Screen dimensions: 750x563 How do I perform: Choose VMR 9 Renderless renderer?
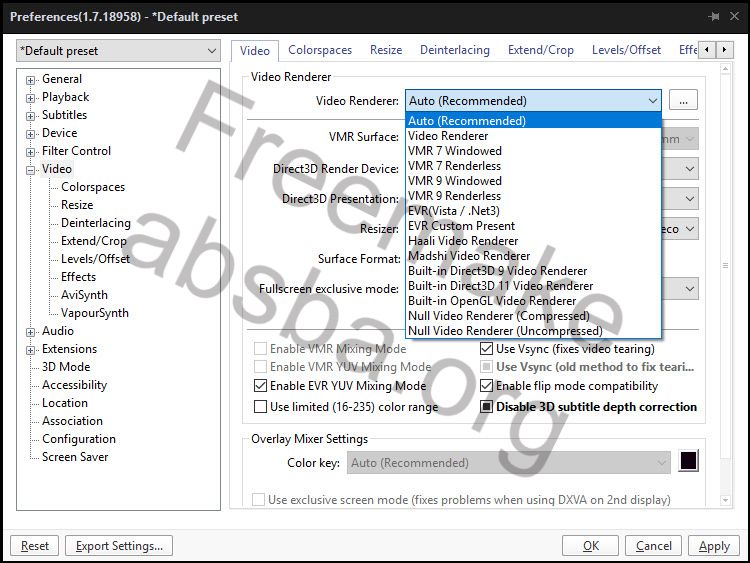[533, 196]
